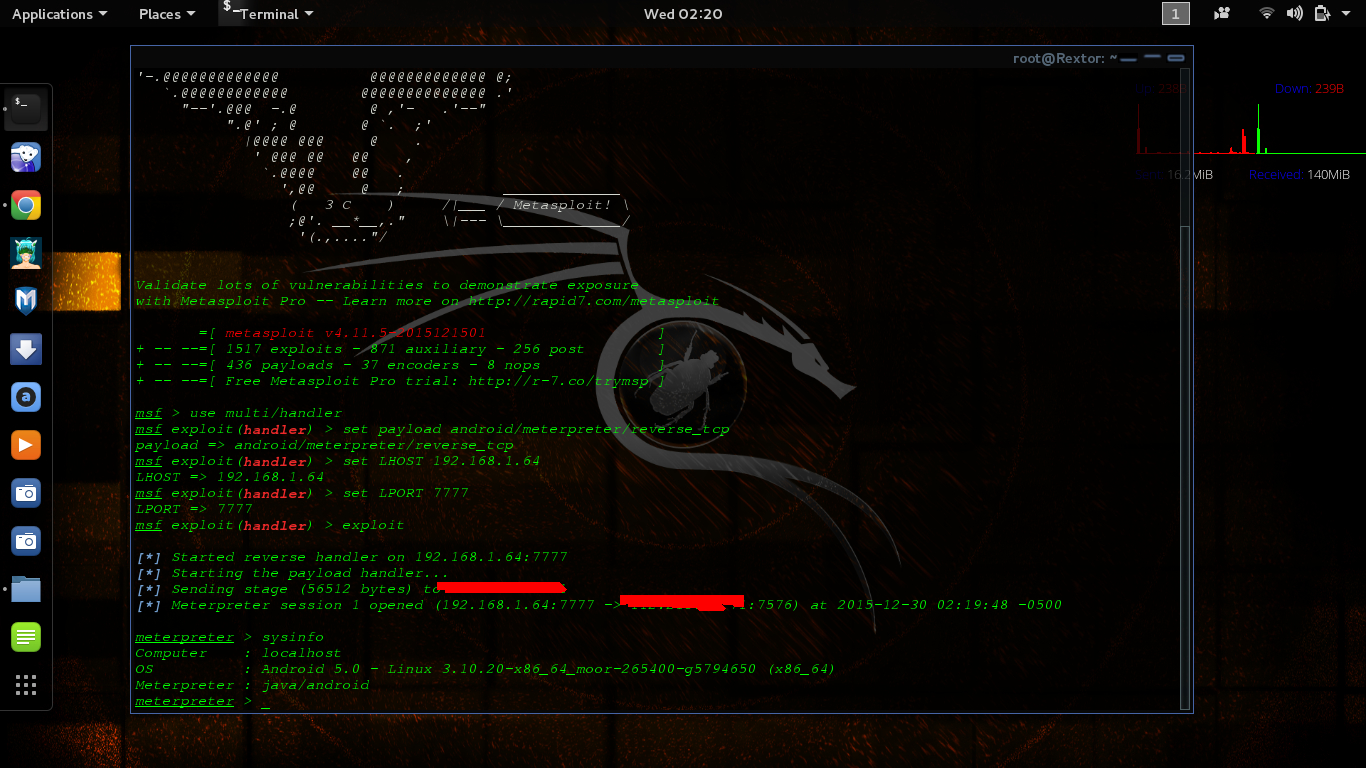Viewport: 1366px width, 768px height.
Task: Click 'Meterpreter : java/android' output line
Action: [252, 685]
